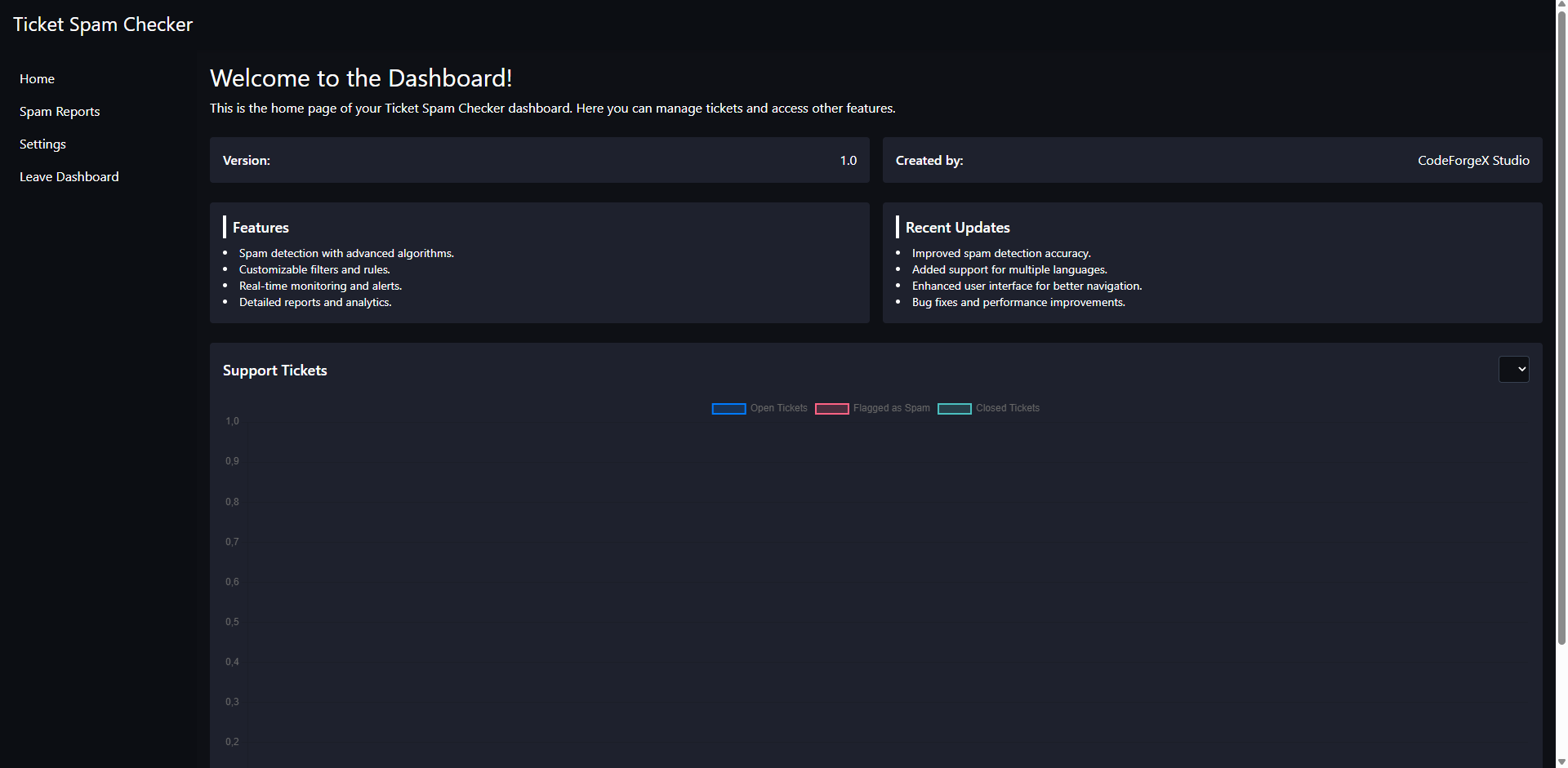Click the vertical page scrollbar thumb
Viewport: 1568px width, 768px height.
[1561, 326]
